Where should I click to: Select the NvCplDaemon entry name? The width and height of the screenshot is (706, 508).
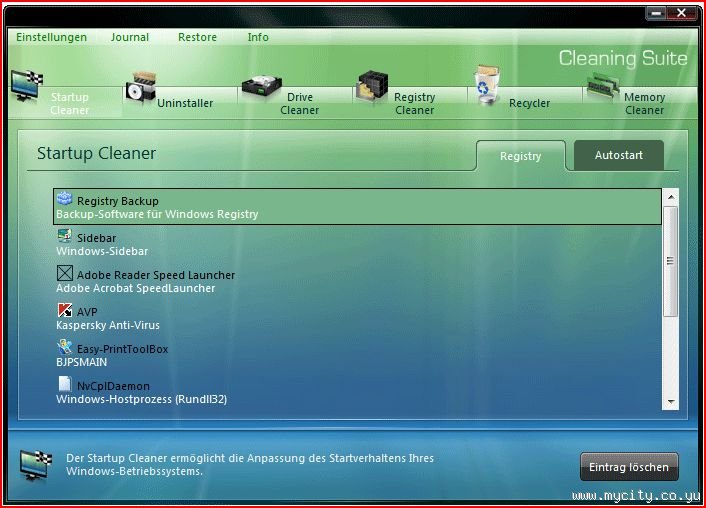[x=113, y=386]
